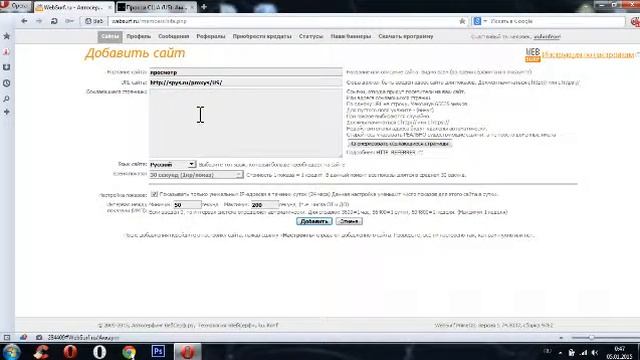The height and width of the screenshot is (360, 640).
Task: Open the red sidebar panel icon
Action: tap(7, 52)
